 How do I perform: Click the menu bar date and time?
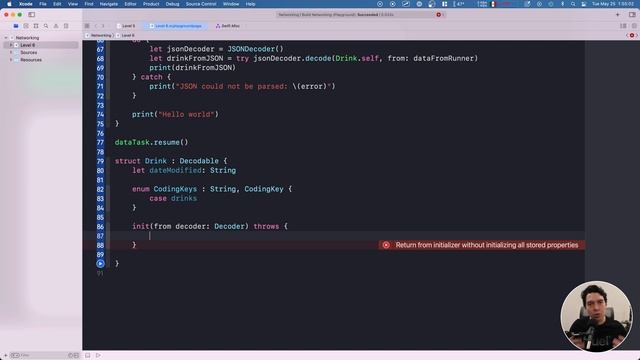[613, 4]
